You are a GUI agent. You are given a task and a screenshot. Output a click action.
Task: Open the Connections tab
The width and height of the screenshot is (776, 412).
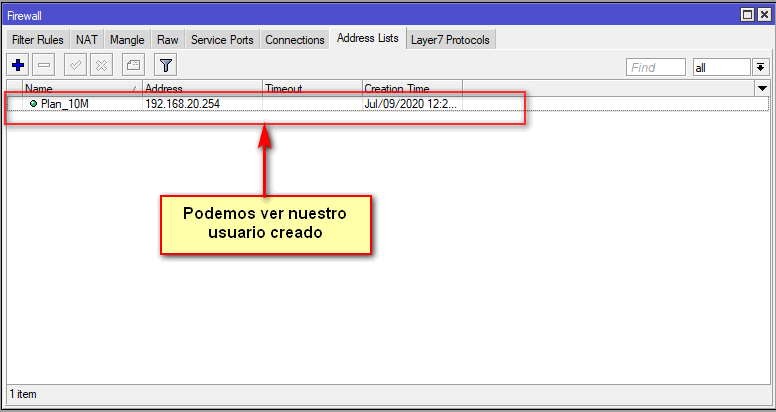295,39
